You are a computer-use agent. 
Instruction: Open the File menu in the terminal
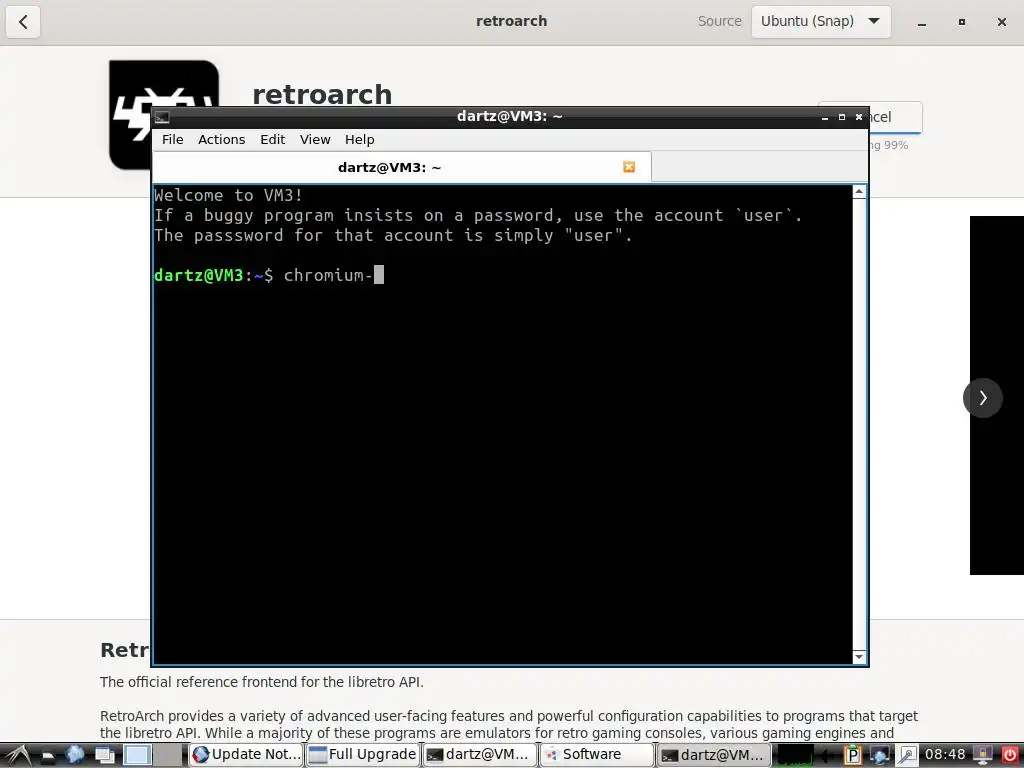(x=172, y=139)
